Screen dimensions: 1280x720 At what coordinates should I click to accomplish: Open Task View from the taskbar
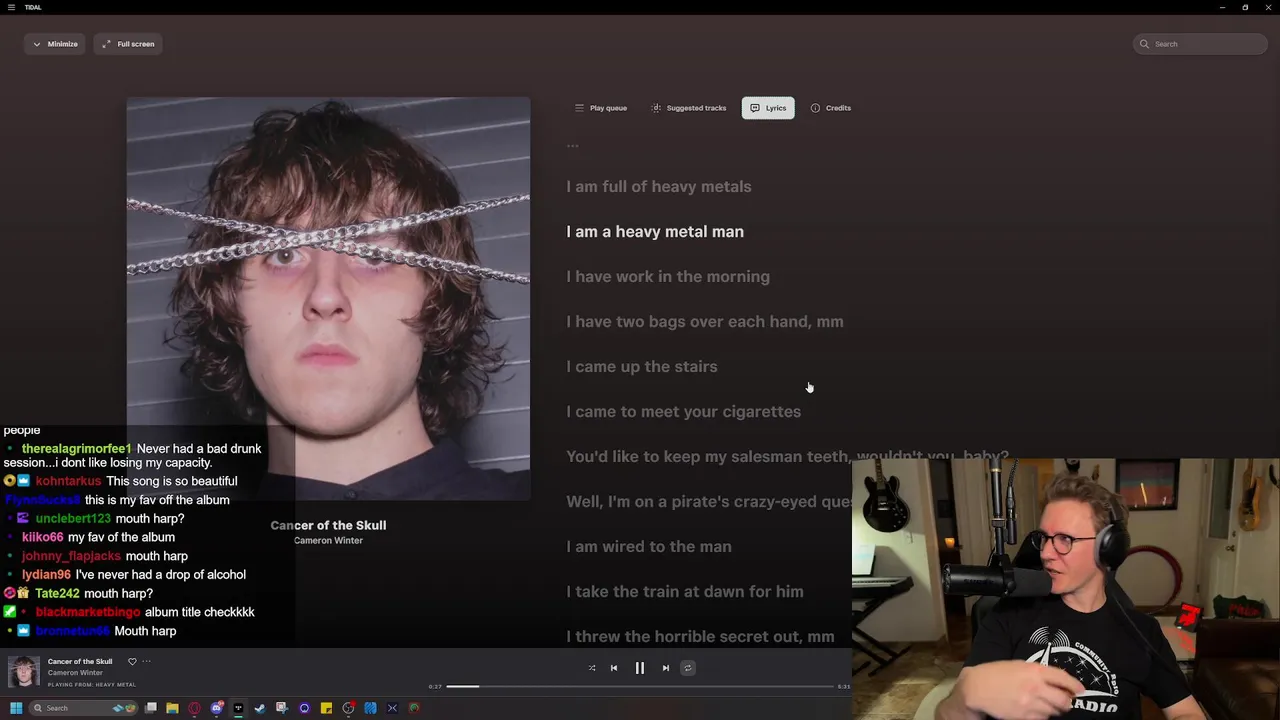[x=150, y=708]
